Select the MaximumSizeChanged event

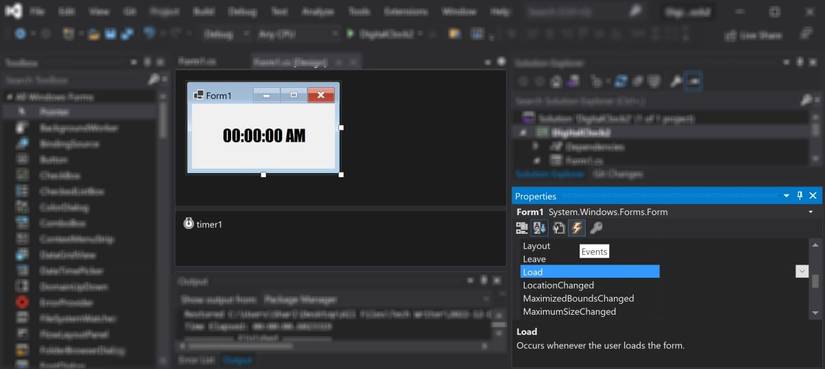569,312
